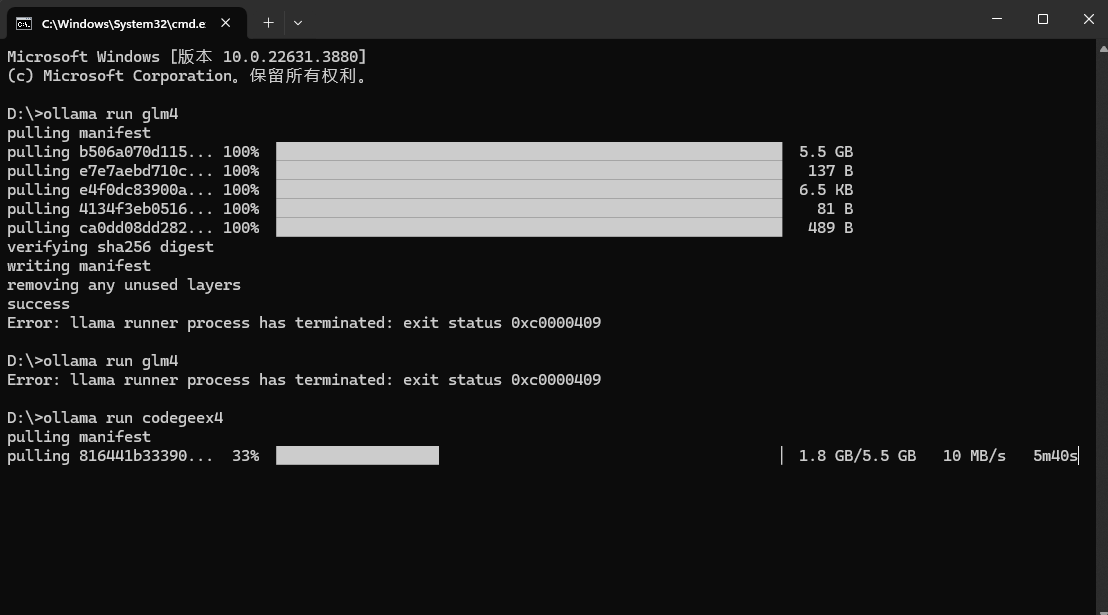Click the text 'ollama run codegeex4'

(133, 418)
